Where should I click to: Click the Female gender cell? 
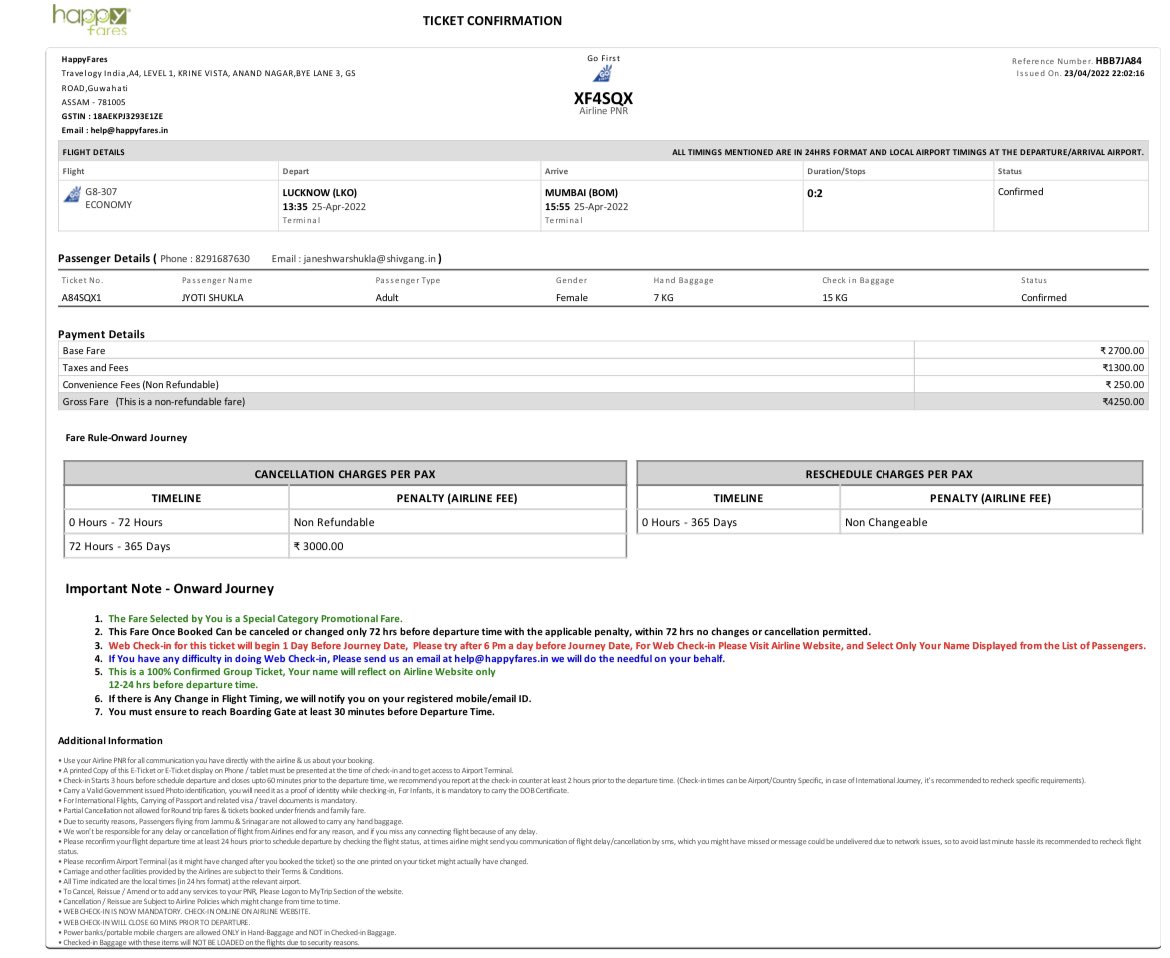click(x=572, y=298)
